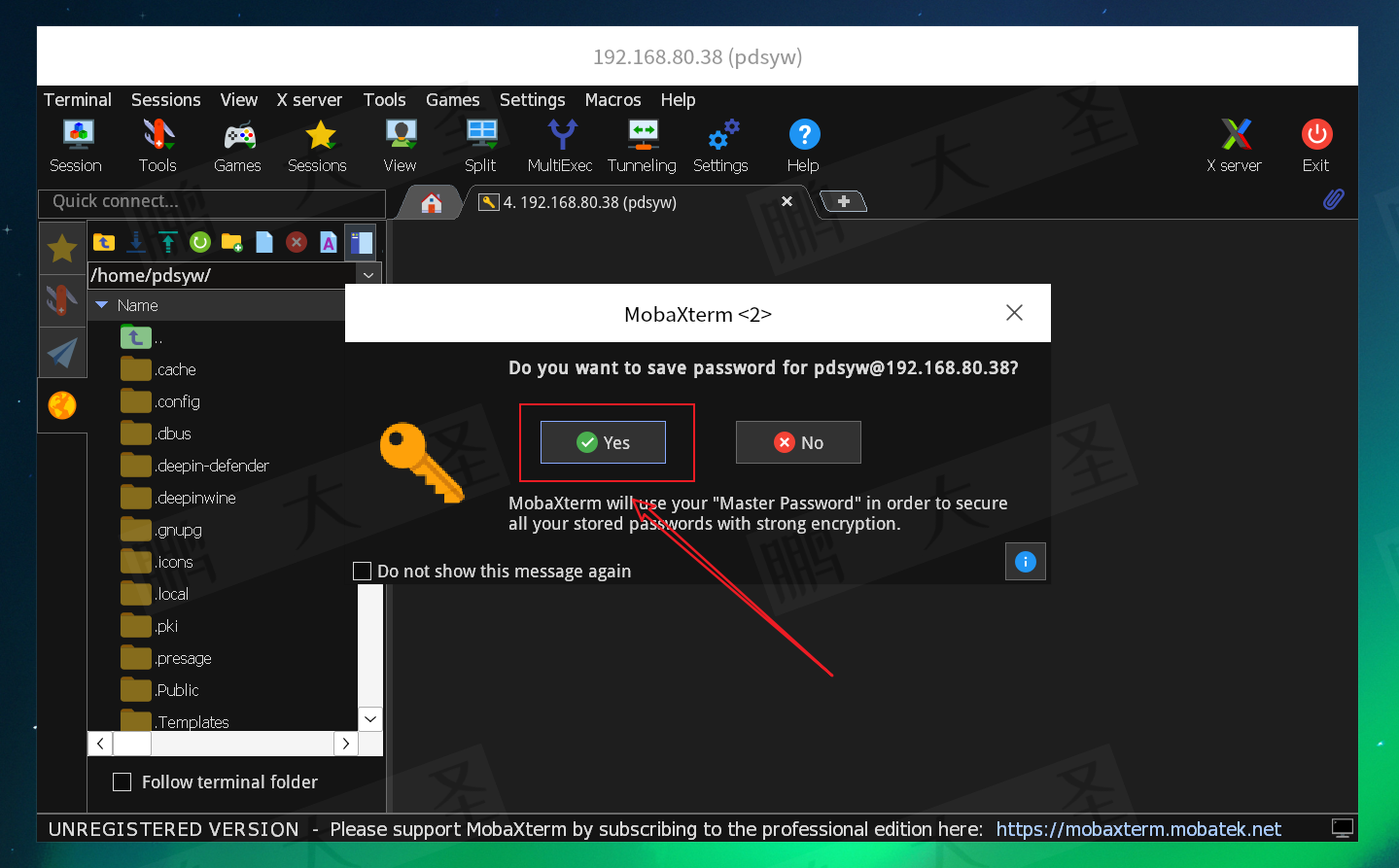1399x868 pixels.
Task: Click horizontal scroll right arrow
Action: click(x=346, y=744)
